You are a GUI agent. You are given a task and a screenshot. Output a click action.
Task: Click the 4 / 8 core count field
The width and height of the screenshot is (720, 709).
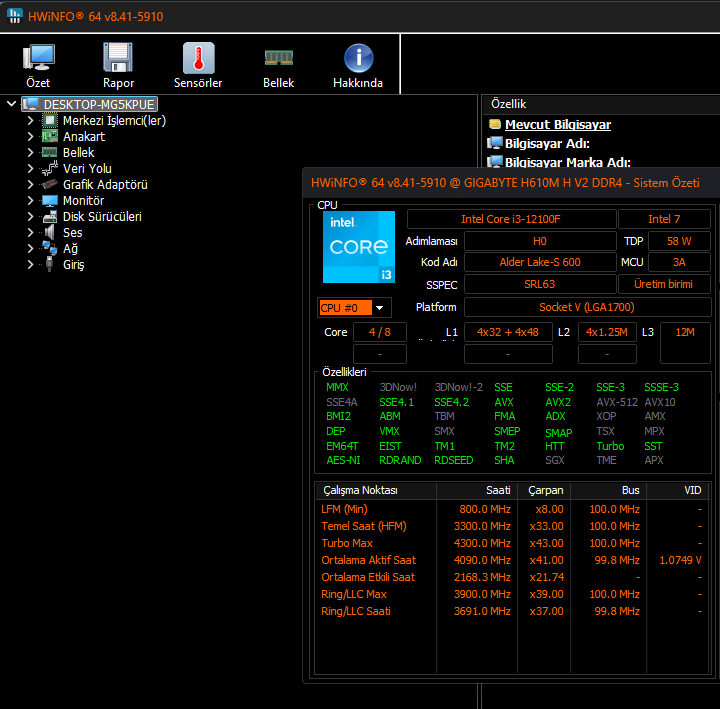point(380,332)
